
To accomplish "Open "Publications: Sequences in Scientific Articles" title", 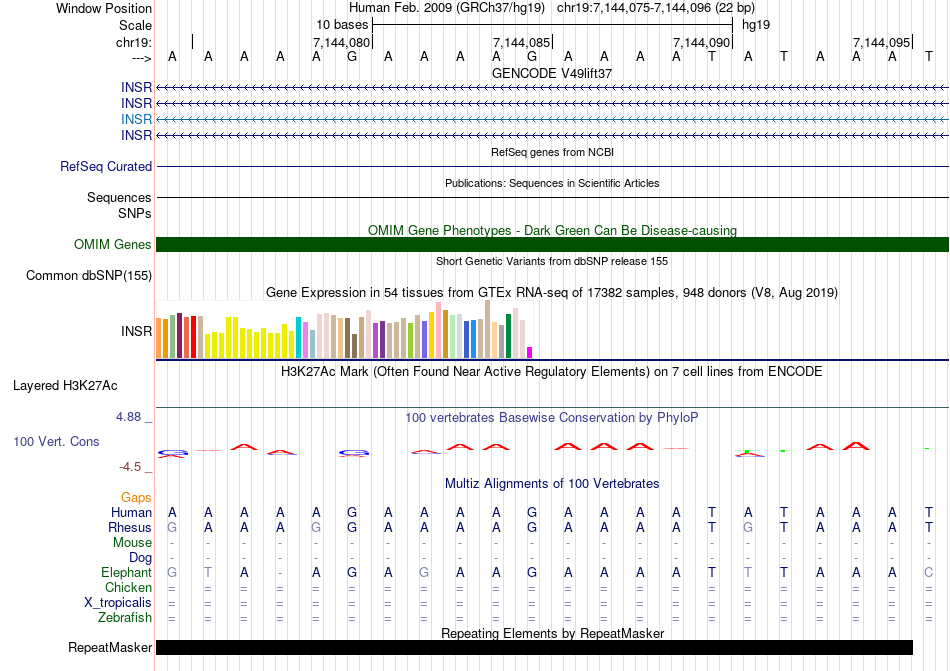I will (552, 183).
